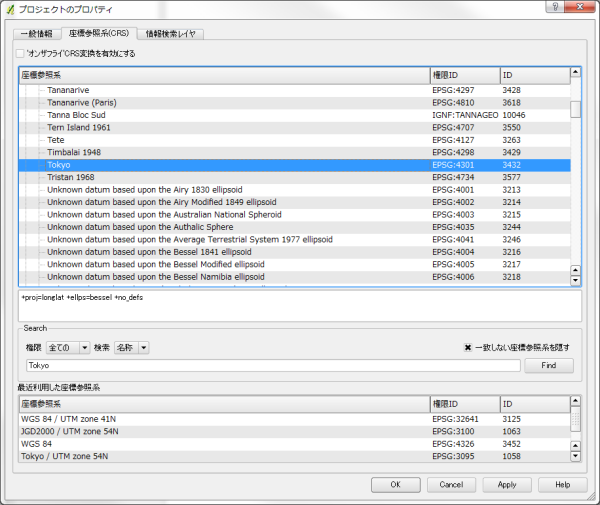Select the Airy Modified 1849 ellipsoid row
The width and height of the screenshot is (600, 505).
tap(295, 202)
